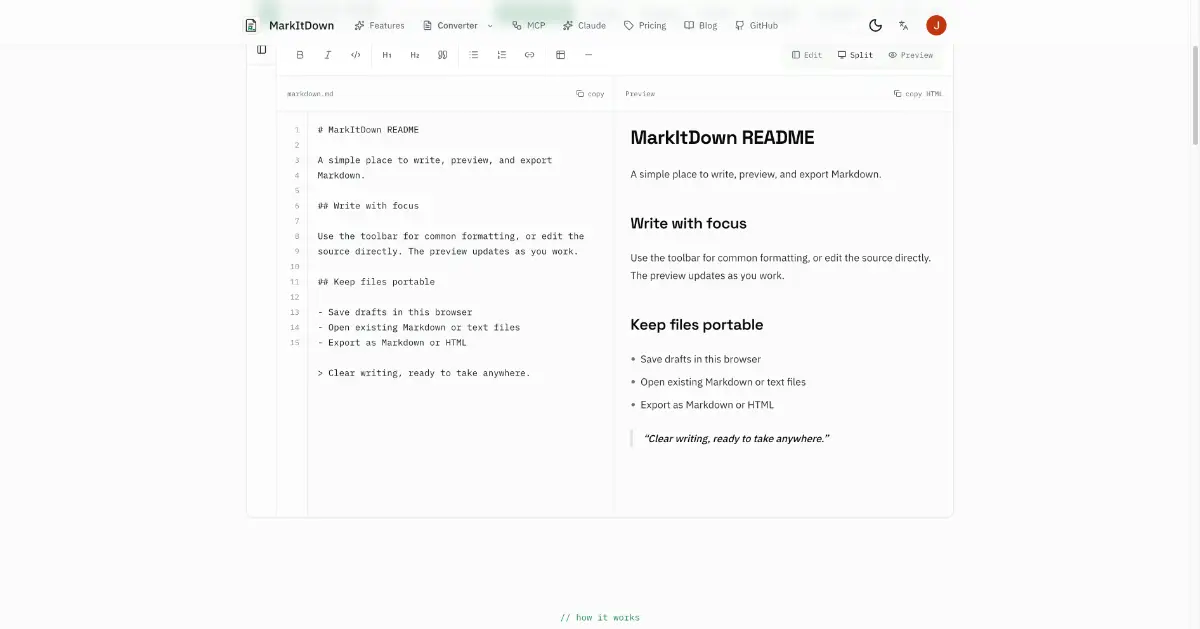Apply italic formatting from the toolbar
The image size is (1200, 629).
[327, 55]
